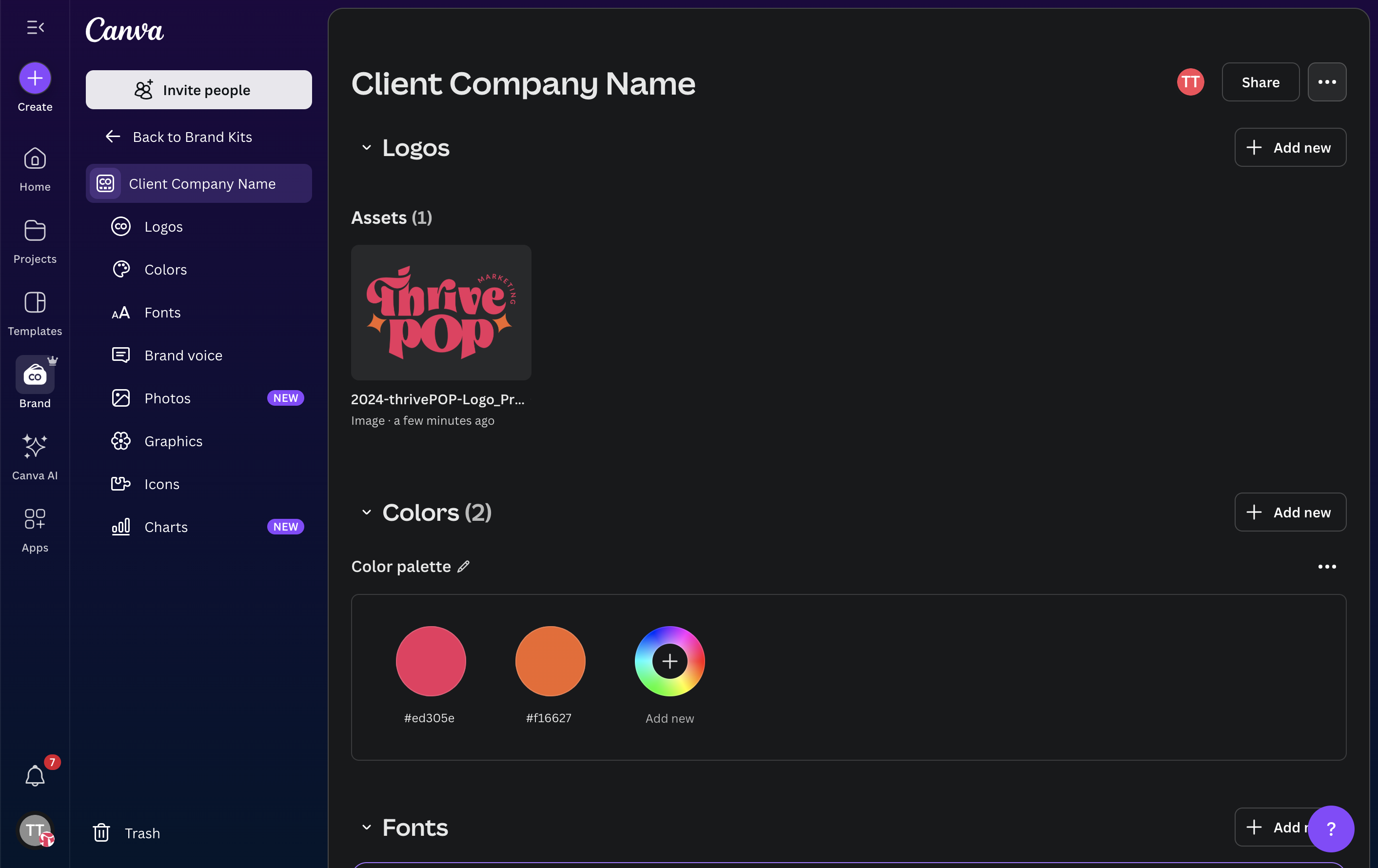
Task: Click the Invite people button
Action: click(198, 90)
